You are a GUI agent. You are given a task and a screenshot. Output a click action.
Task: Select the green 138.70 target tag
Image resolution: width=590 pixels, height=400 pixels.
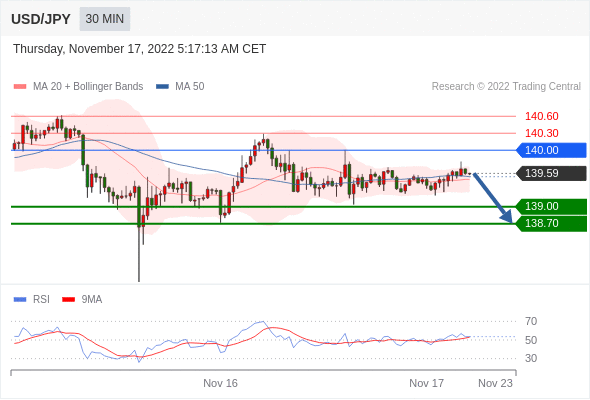[551, 224]
